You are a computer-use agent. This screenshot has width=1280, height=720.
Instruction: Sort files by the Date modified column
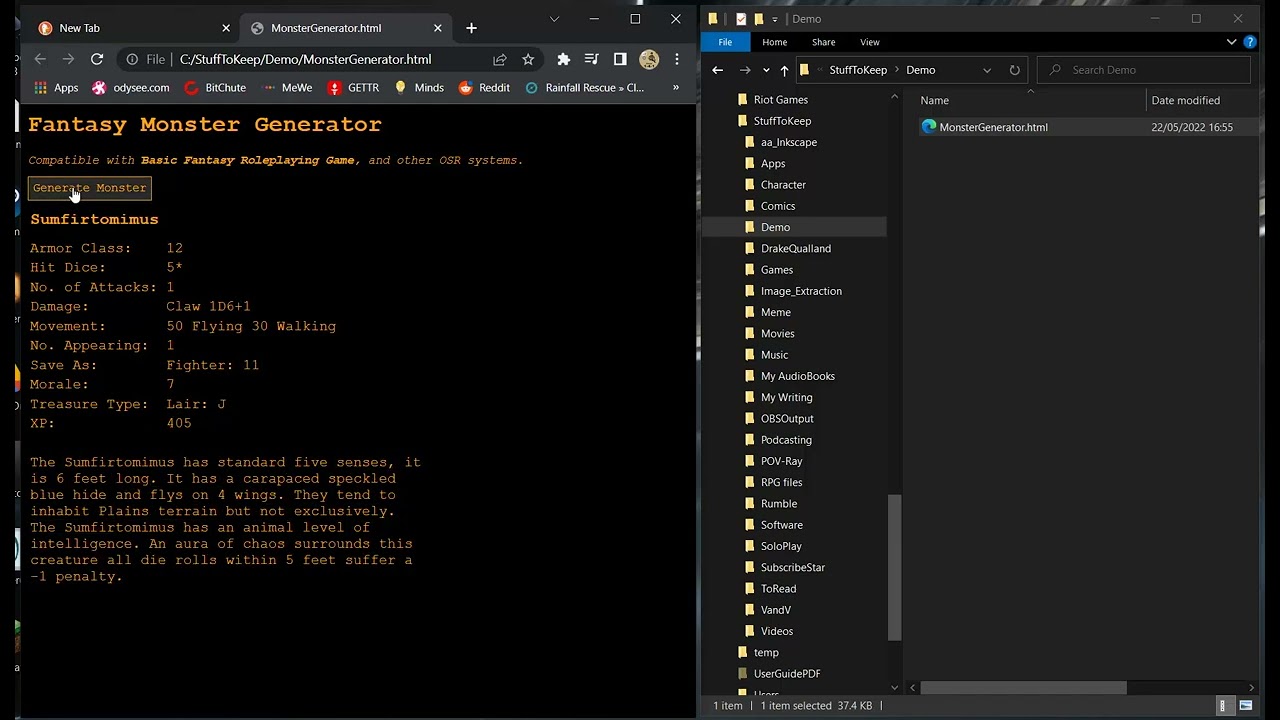tap(1185, 100)
